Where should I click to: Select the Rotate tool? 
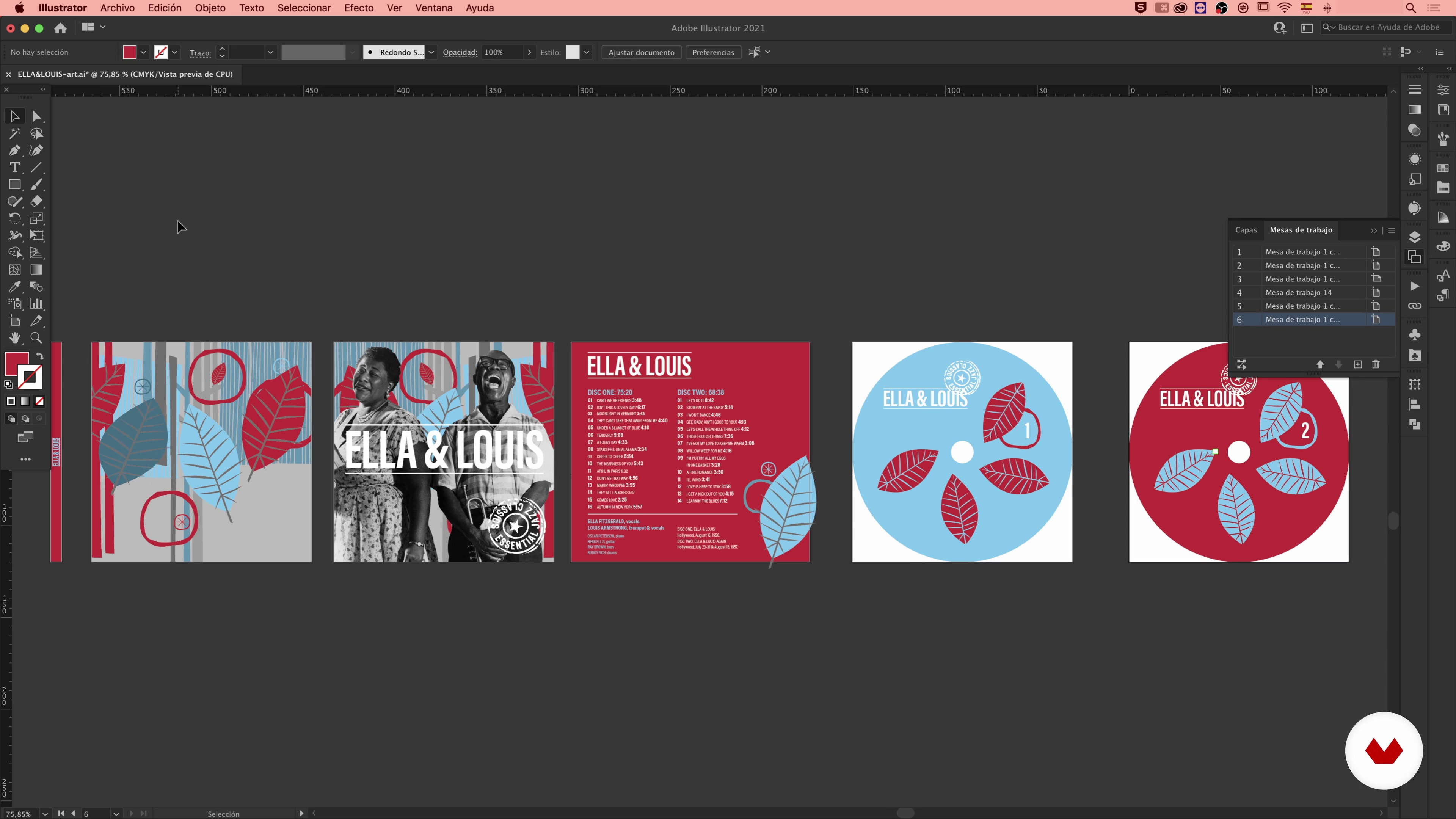pyautogui.click(x=15, y=218)
